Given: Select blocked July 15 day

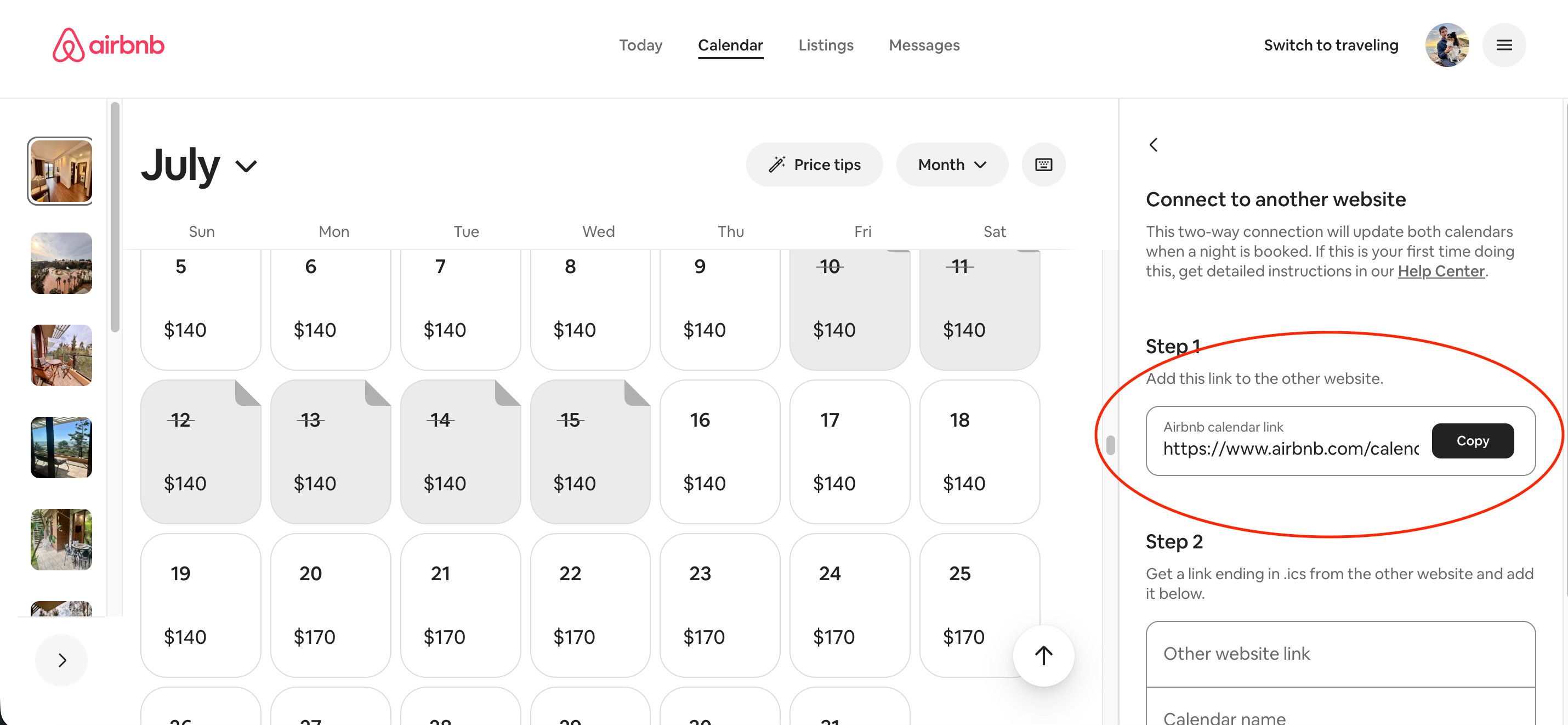Looking at the screenshot, I should click(590, 452).
